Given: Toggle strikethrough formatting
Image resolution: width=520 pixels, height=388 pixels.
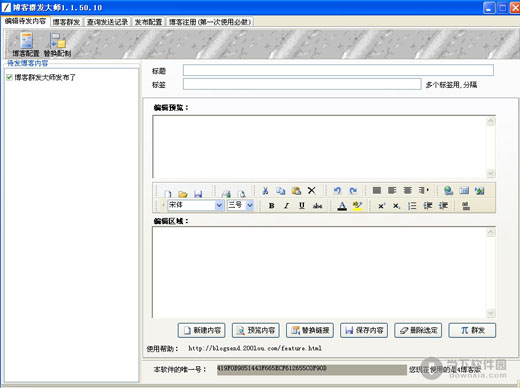Looking at the screenshot, I should (317, 206).
